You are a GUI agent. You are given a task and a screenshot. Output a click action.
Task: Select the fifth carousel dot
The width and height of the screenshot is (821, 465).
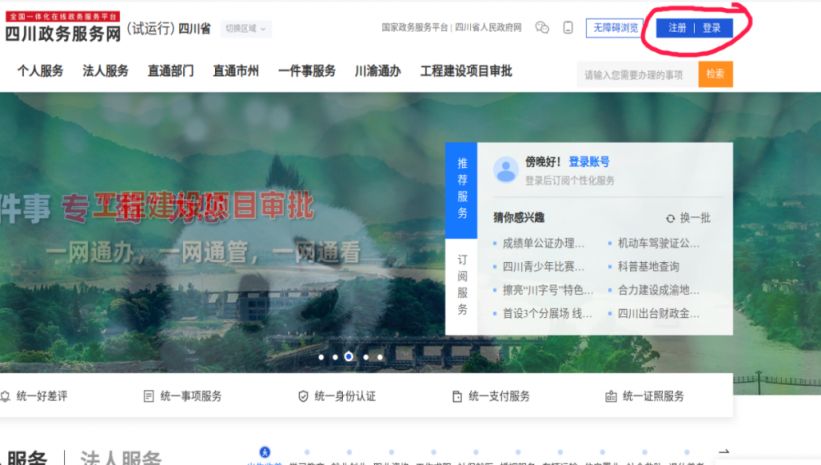[380, 357]
